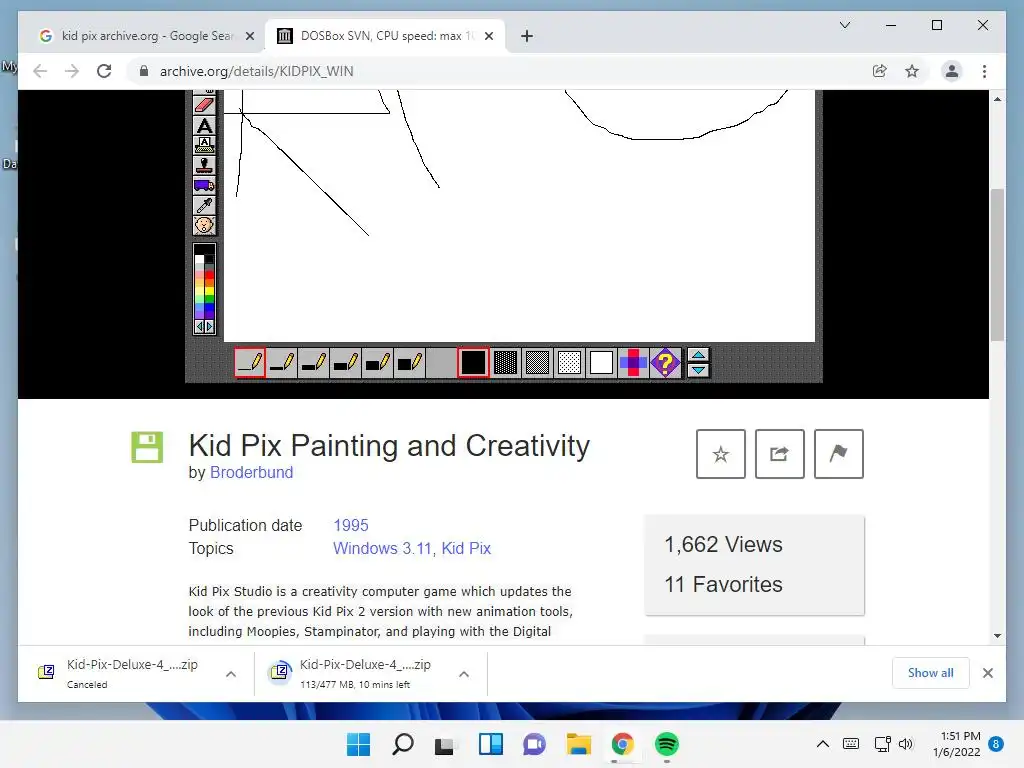Screen dimensions: 1024x768
Task: Choose the solid black fill pattern
Action: pyautogui.click(x=473, y=362)
